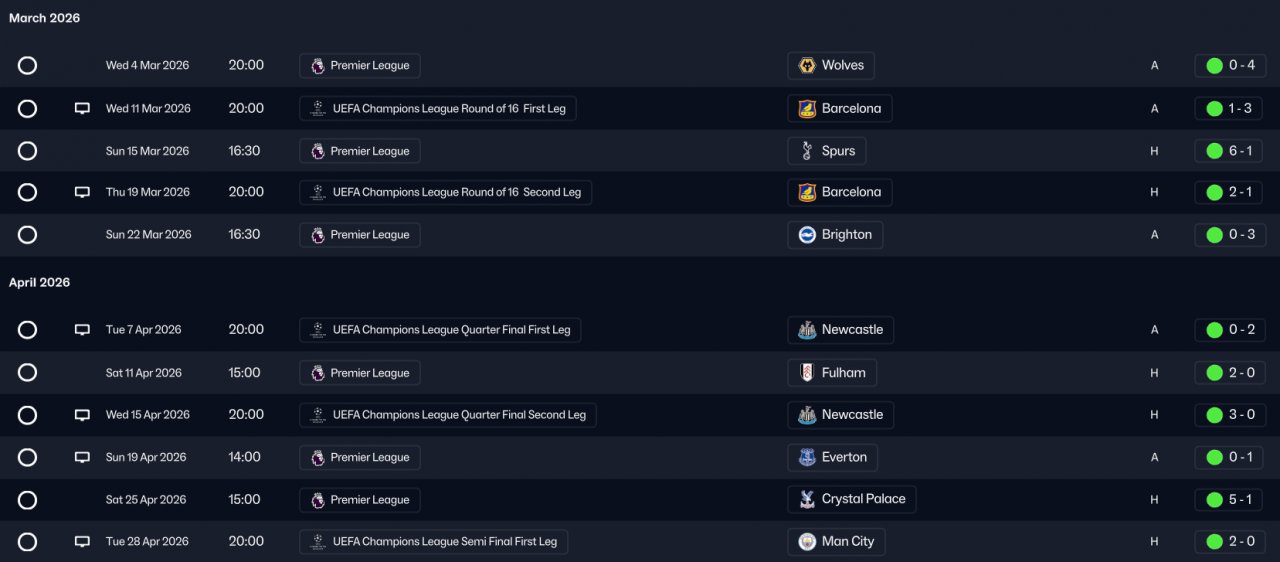This screenshot has height=562, width=1280.
Task: Click the Everton club crest icon
Action: (x=807, y=457)
